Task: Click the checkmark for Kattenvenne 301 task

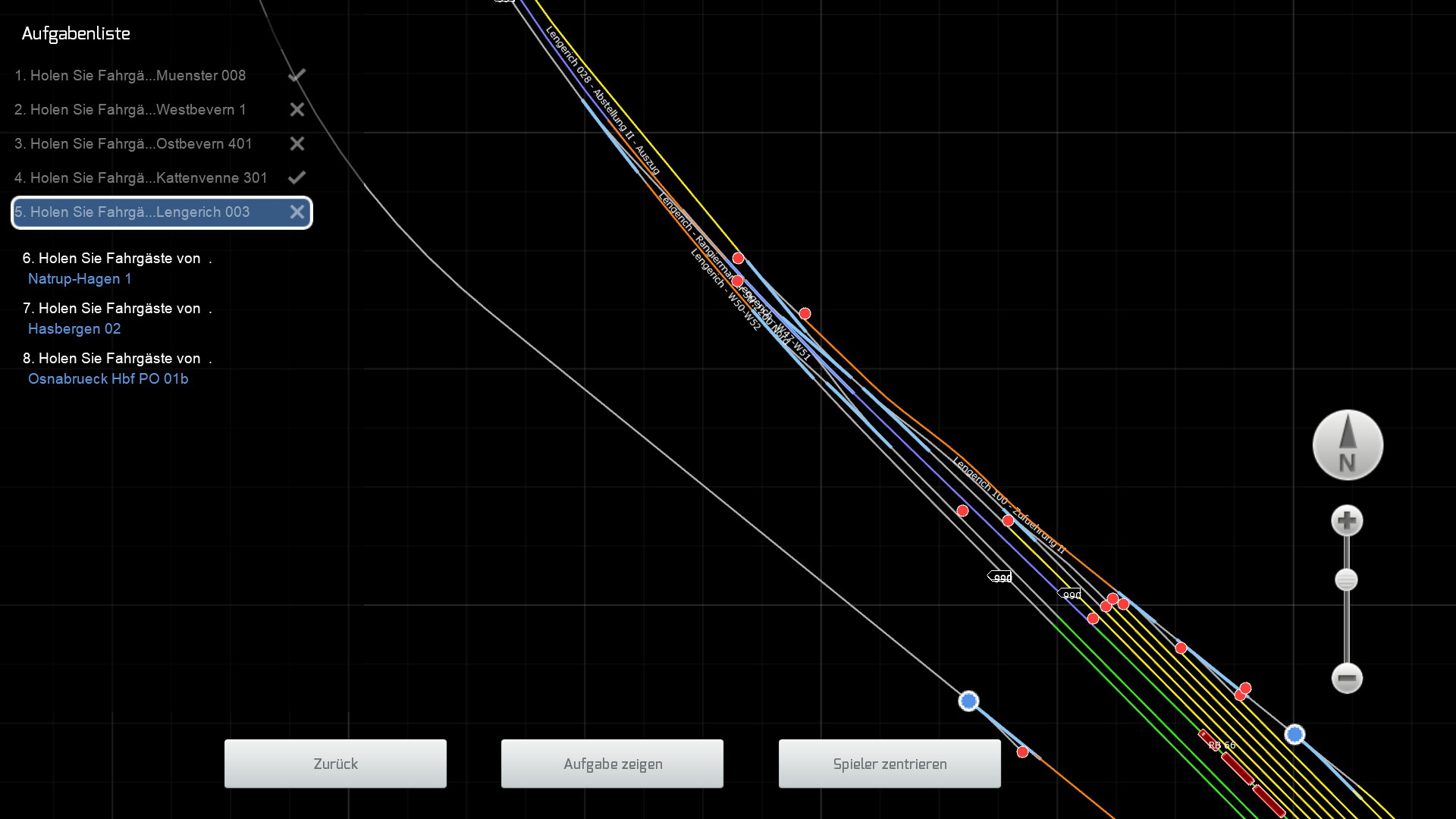Action: (x=297, y=177)
